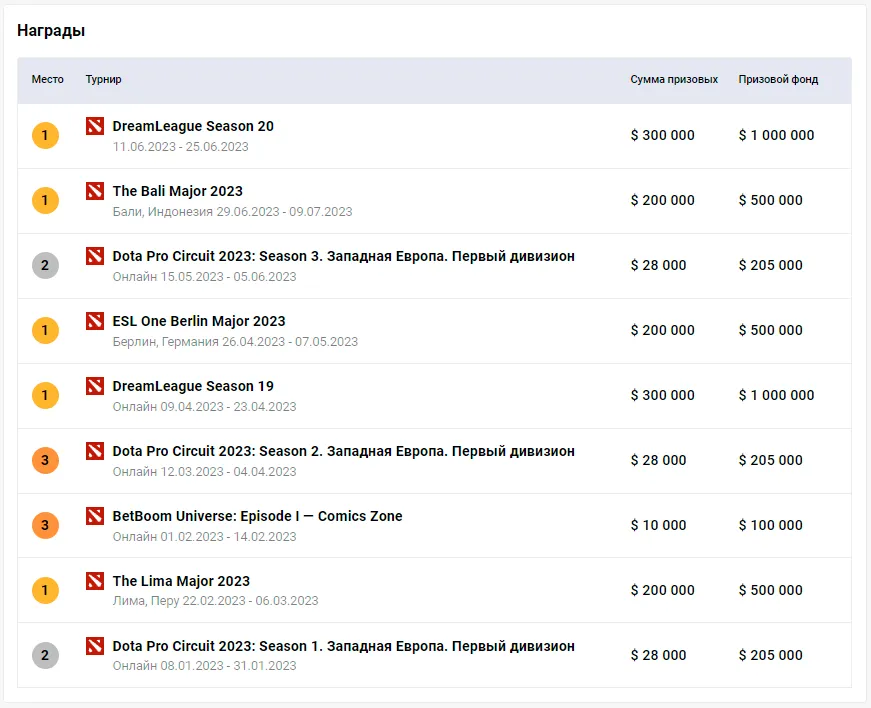Open DreamLeague Season 20 tournament link
The width and height of the screenshot is (871, 708).
(193, 127)
